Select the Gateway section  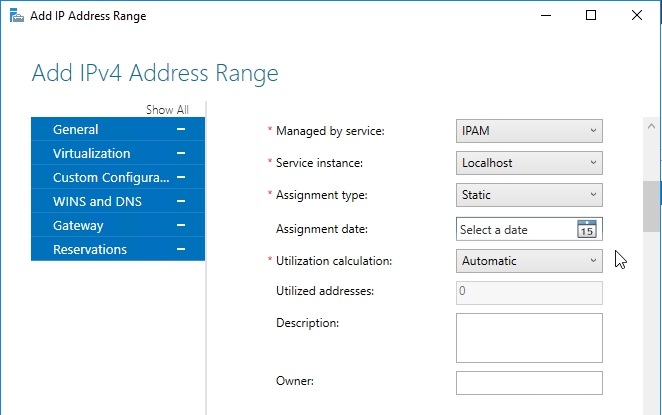78,226
